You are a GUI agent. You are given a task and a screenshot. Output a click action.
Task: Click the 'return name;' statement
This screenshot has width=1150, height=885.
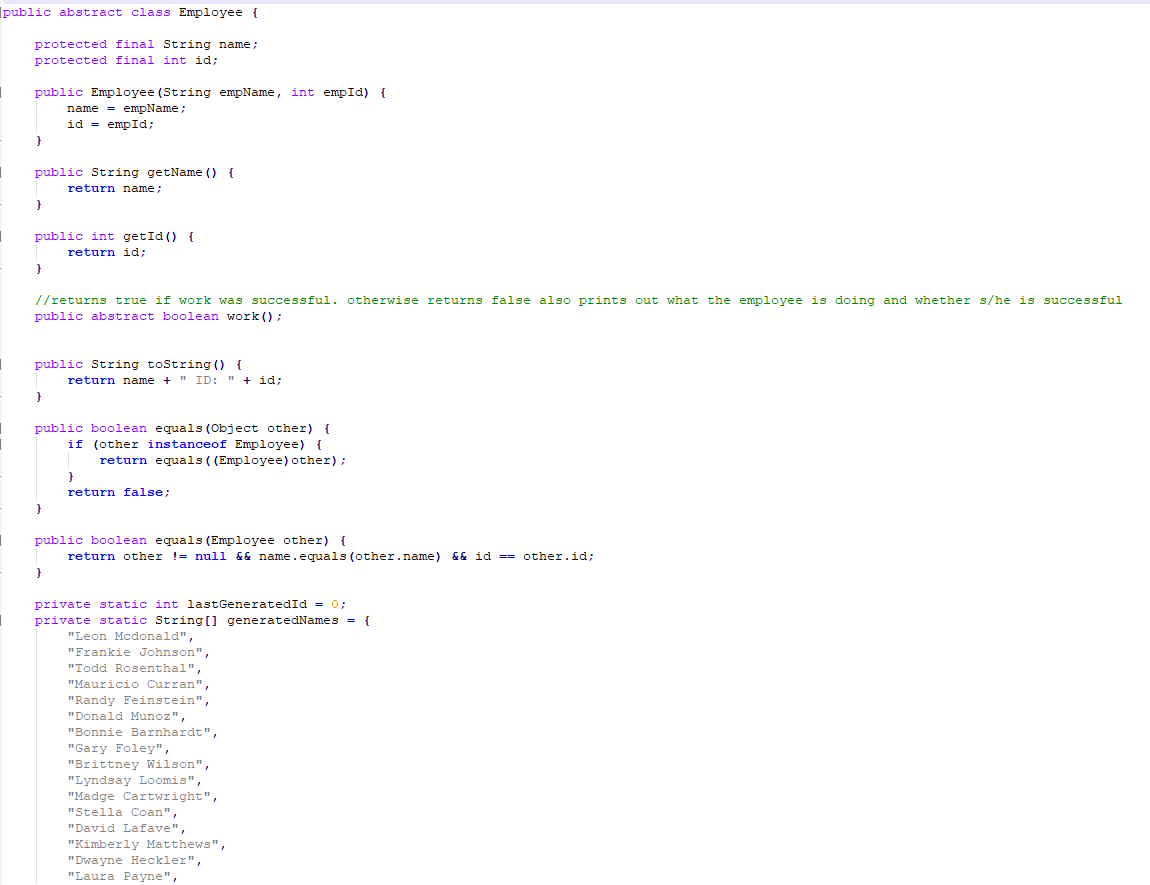[115, 188]
